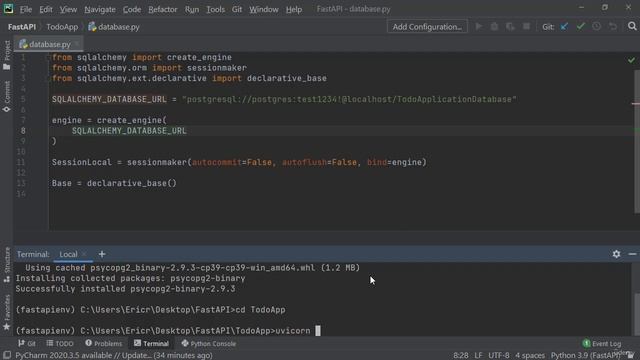This screenshot has width=640, height=360.
Task: Open the Refactor menu
Action: (162, 9)
